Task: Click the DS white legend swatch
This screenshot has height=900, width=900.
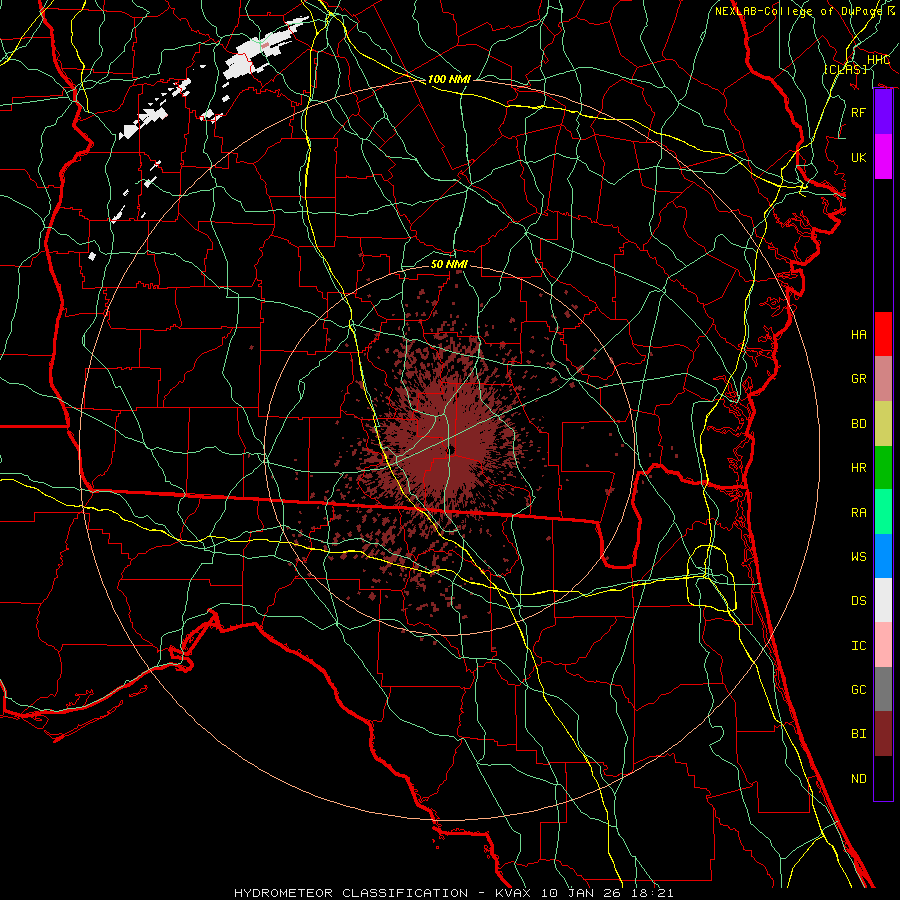Action: 883,600
